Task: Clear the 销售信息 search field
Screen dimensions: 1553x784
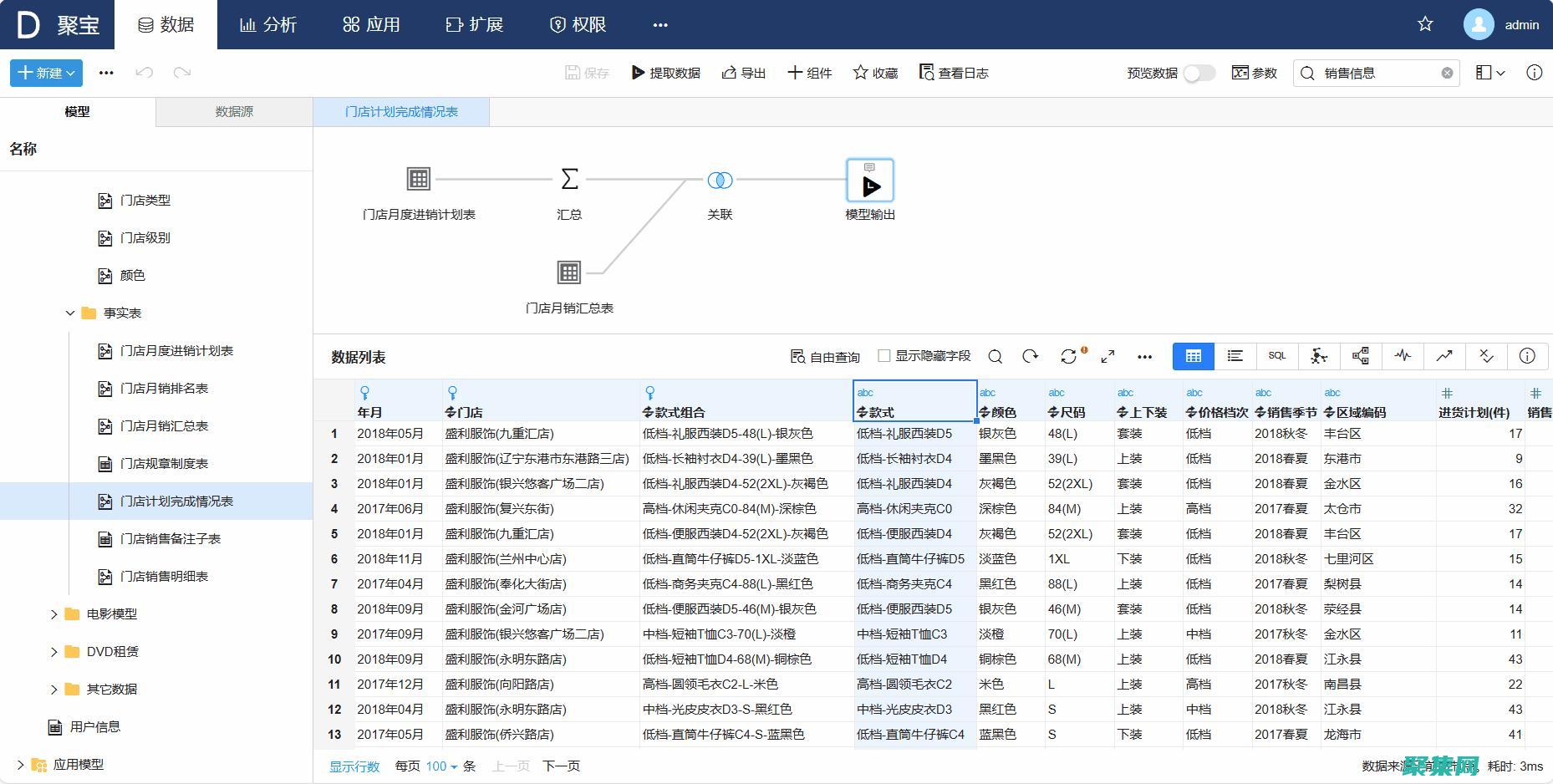Action: point(1448,73)
